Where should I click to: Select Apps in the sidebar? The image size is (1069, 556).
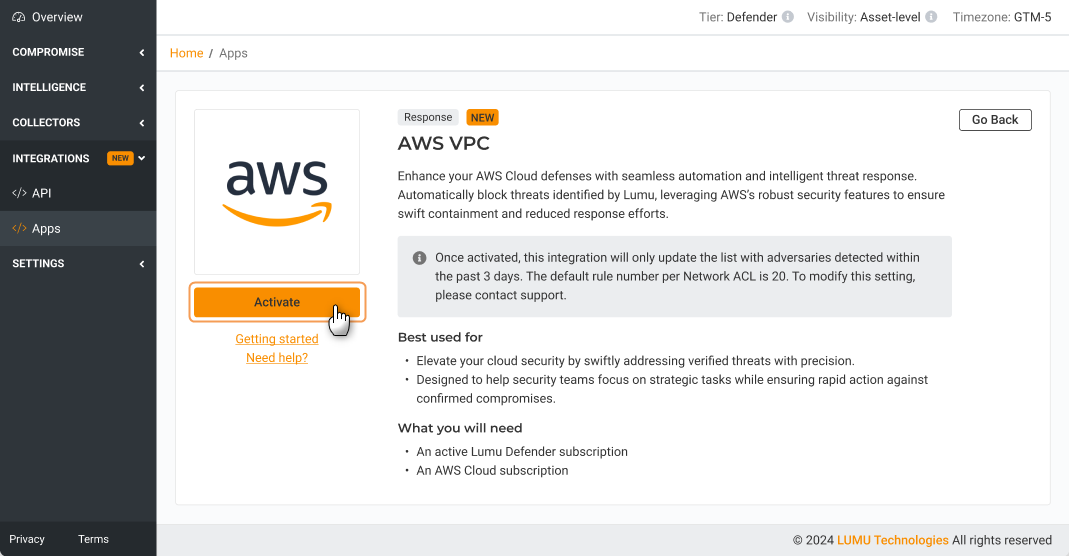click(46, 228)
